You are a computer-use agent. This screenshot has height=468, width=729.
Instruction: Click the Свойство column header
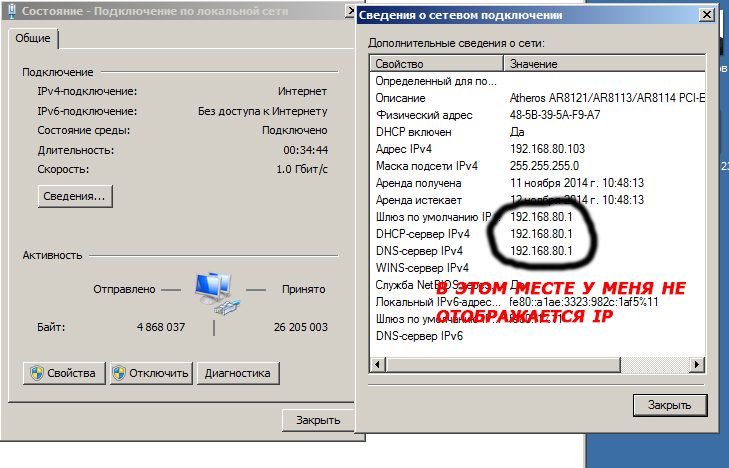(x=437, y=64)
